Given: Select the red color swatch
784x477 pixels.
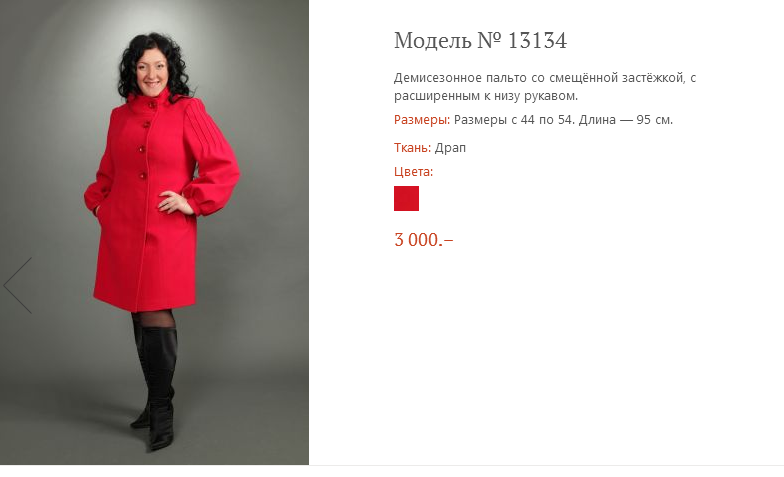Looking at the screenshot, I should 406,198.
